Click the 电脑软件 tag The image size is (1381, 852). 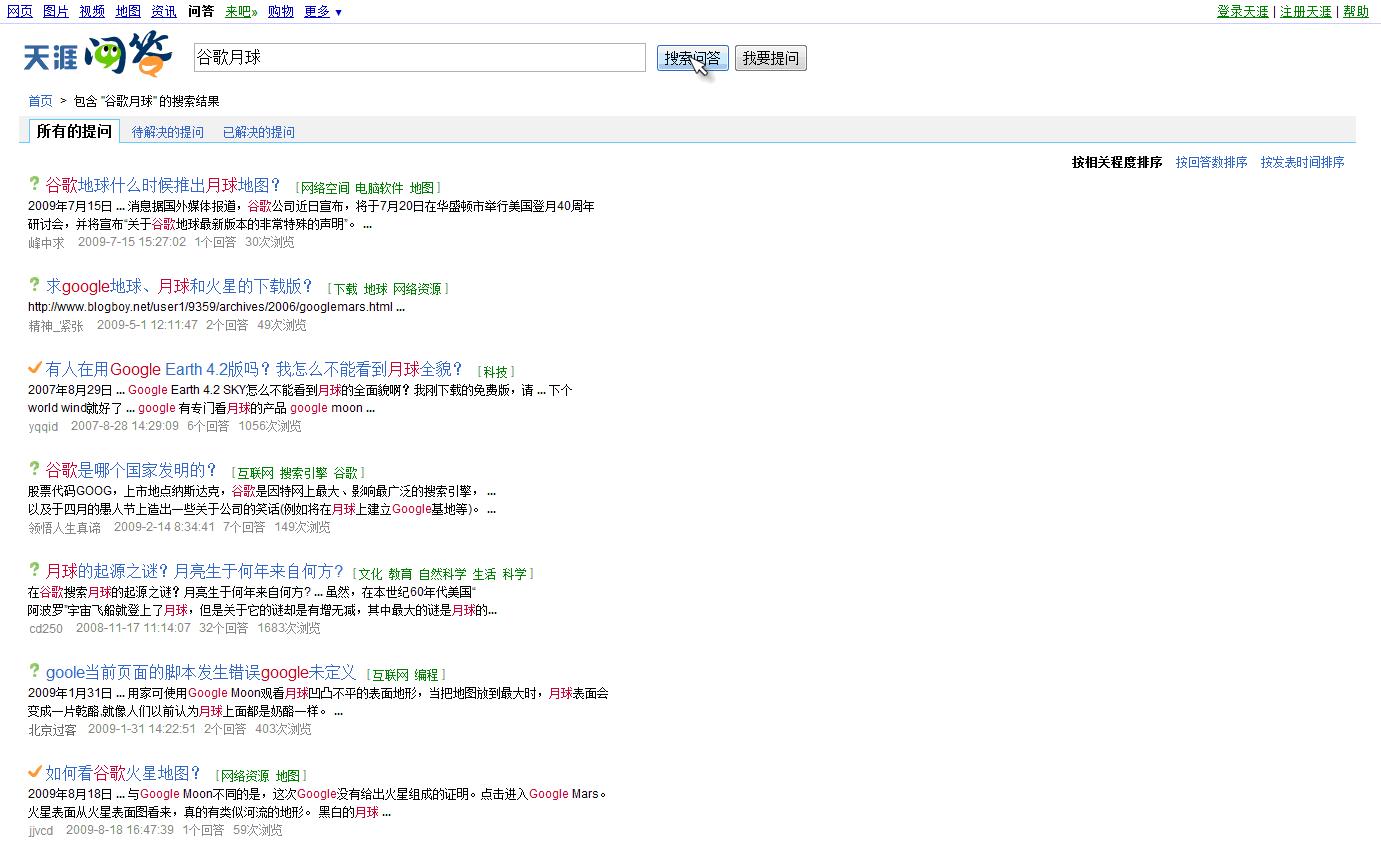[379, 188]
